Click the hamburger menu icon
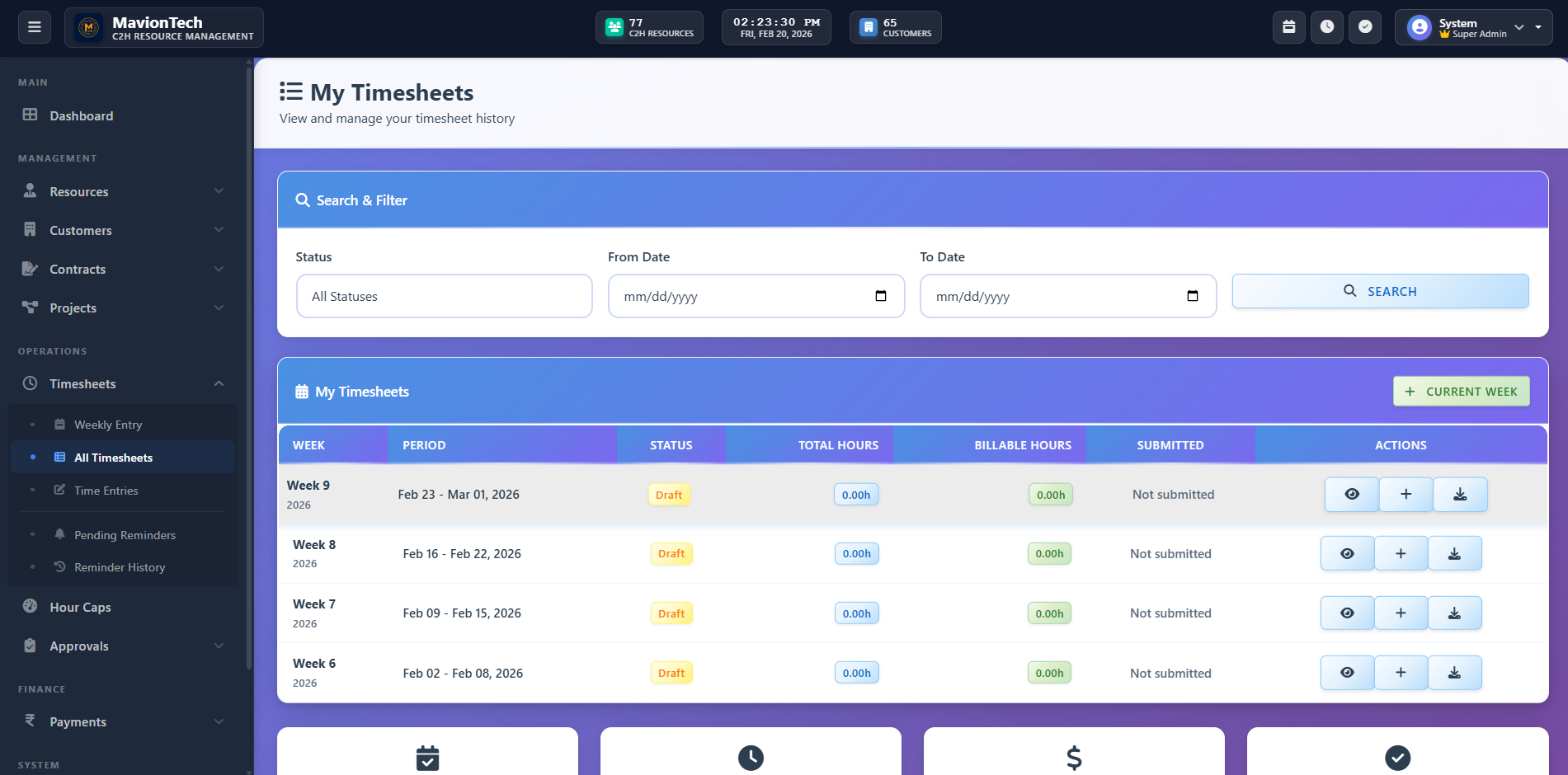Viewport: 1568px width, 775px height. pos(35,27)
